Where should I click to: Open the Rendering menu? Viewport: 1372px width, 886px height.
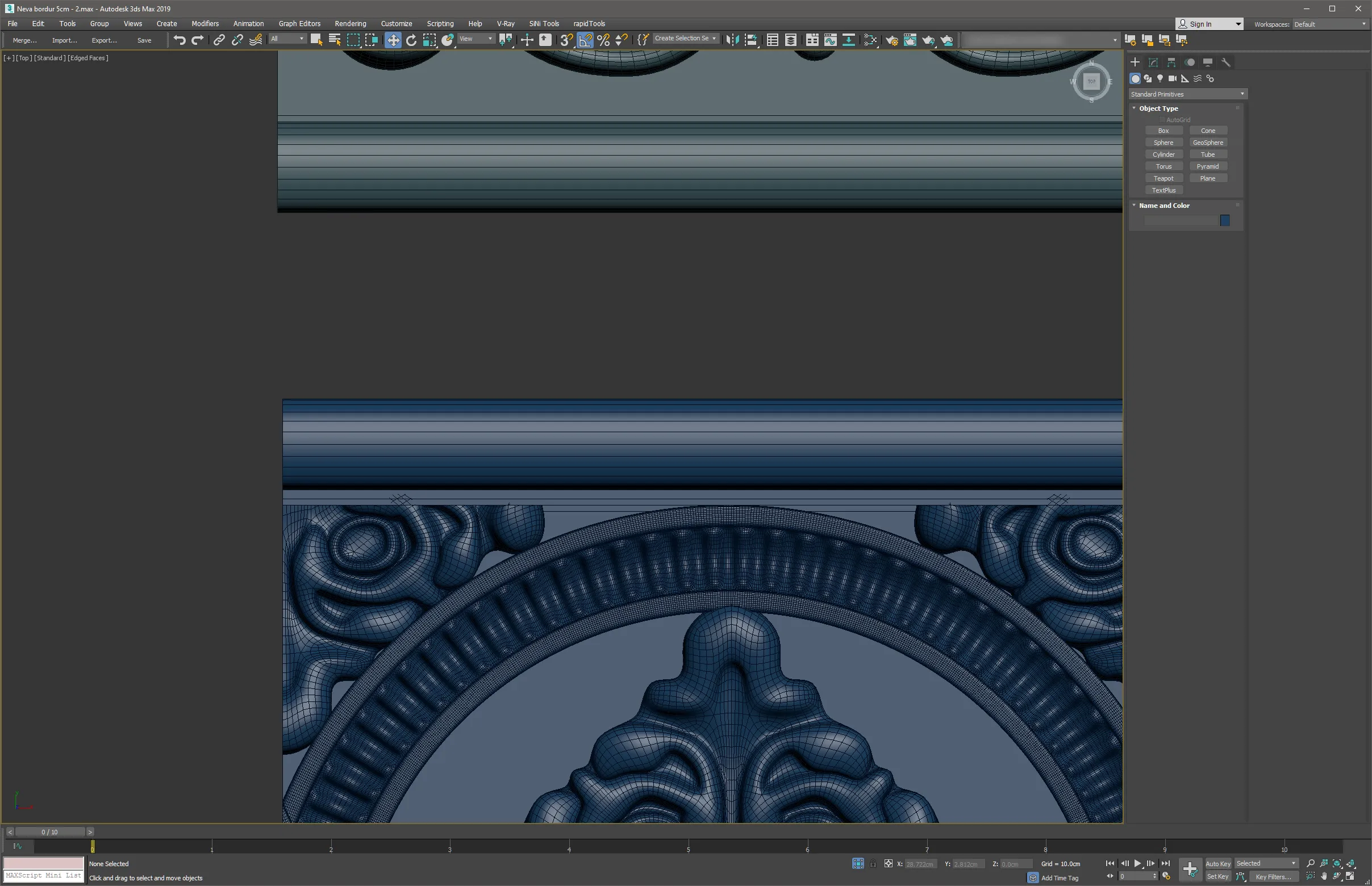coord(350,24)
